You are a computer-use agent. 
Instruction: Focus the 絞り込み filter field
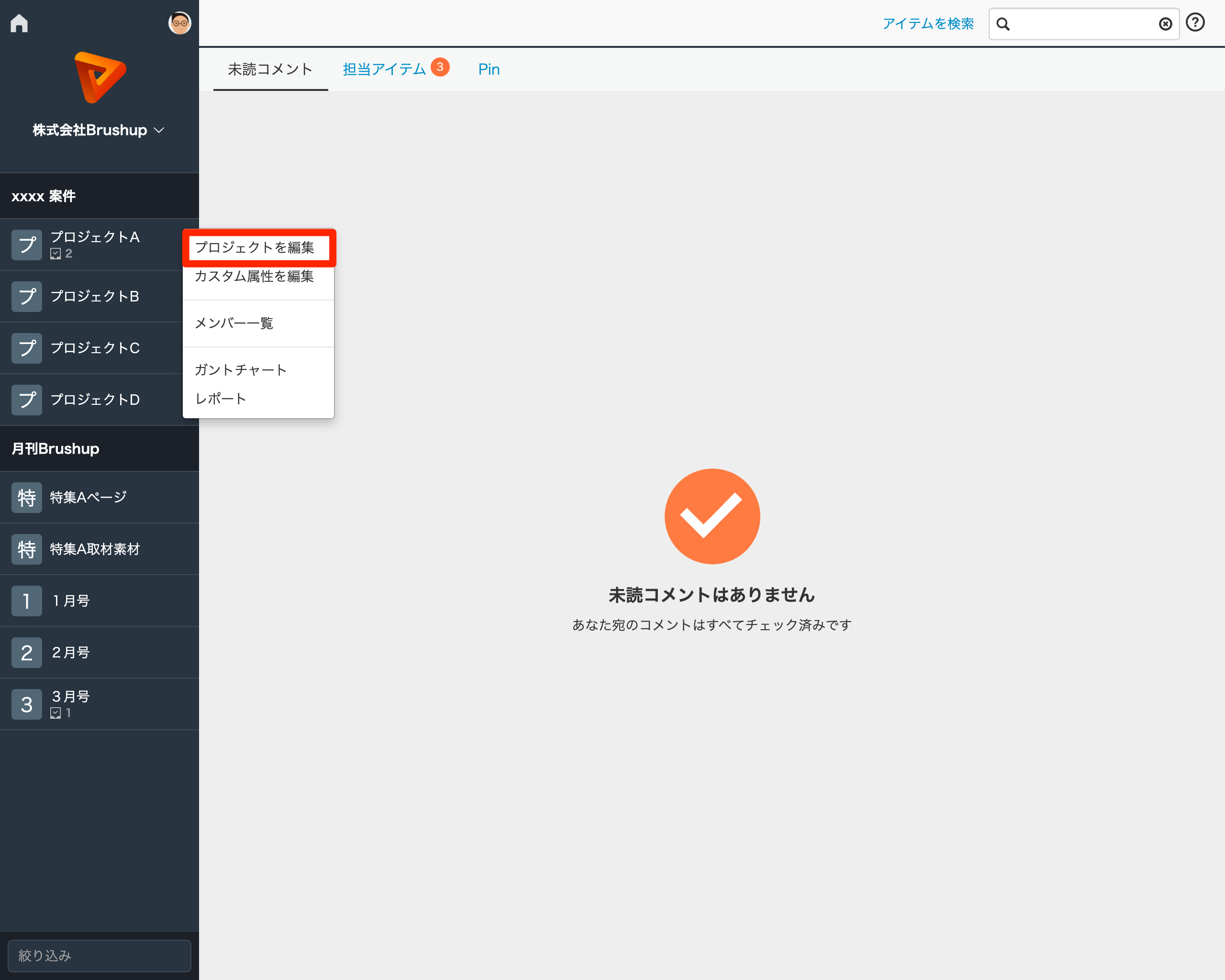click(x=100, y=956)
